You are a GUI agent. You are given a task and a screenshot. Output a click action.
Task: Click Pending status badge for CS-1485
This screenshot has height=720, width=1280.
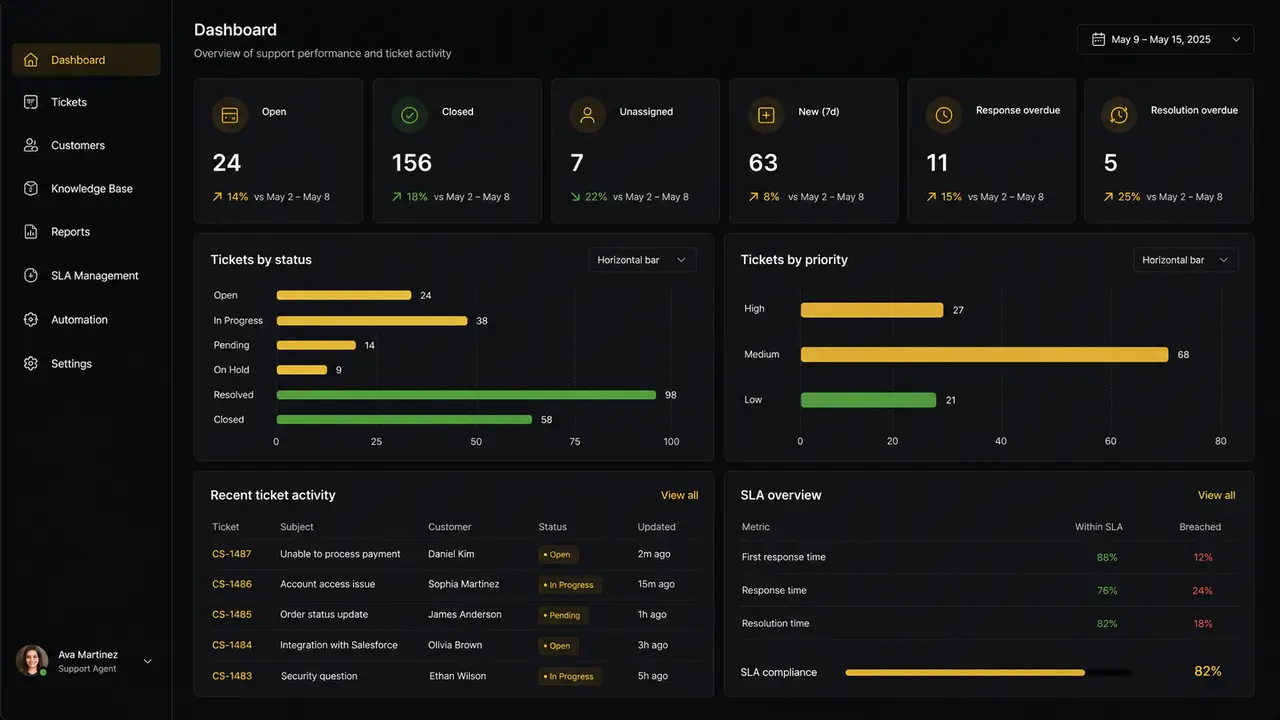pos(563,615)
